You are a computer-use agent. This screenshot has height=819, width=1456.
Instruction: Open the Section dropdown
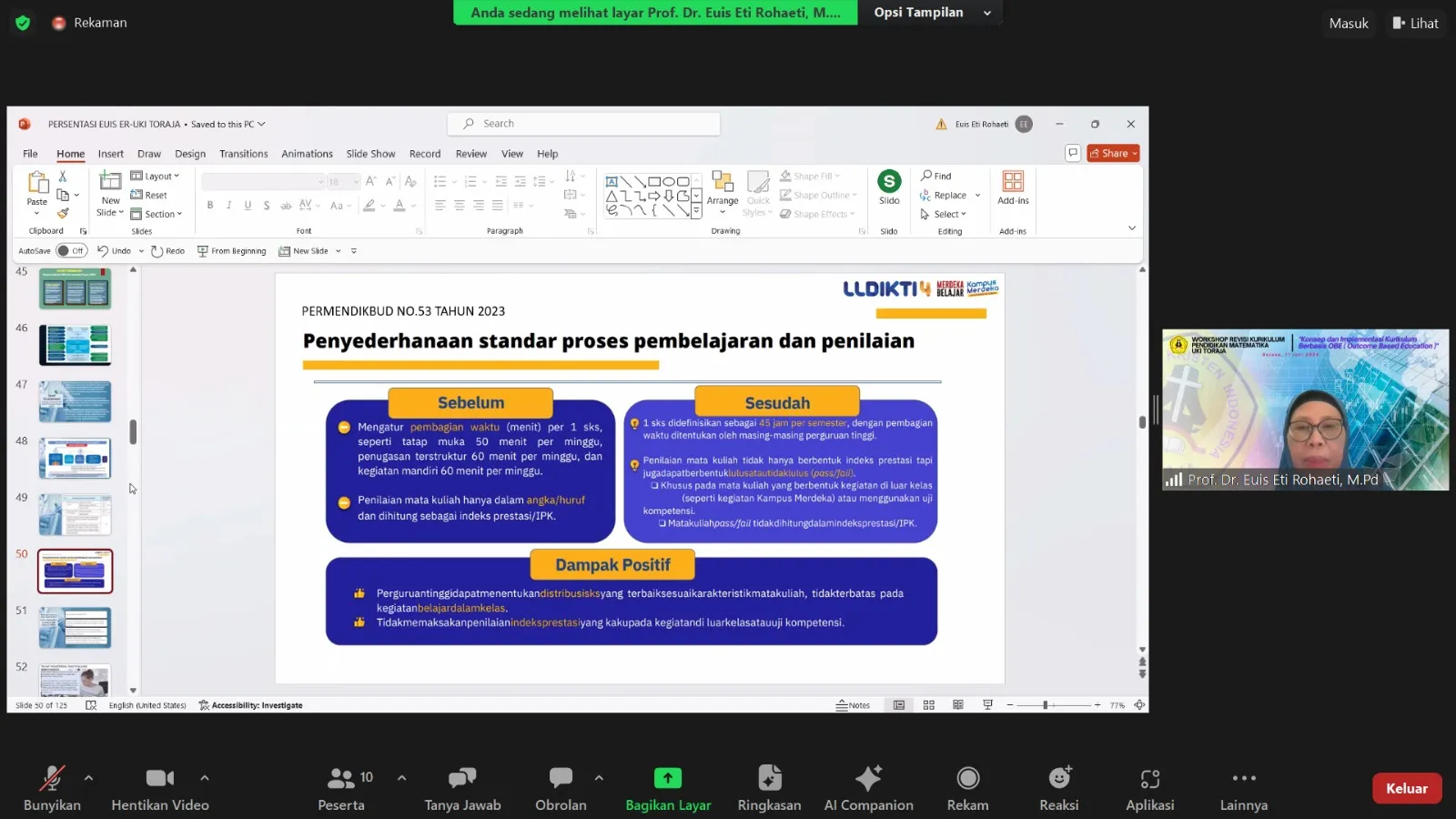tap(157, 214)
